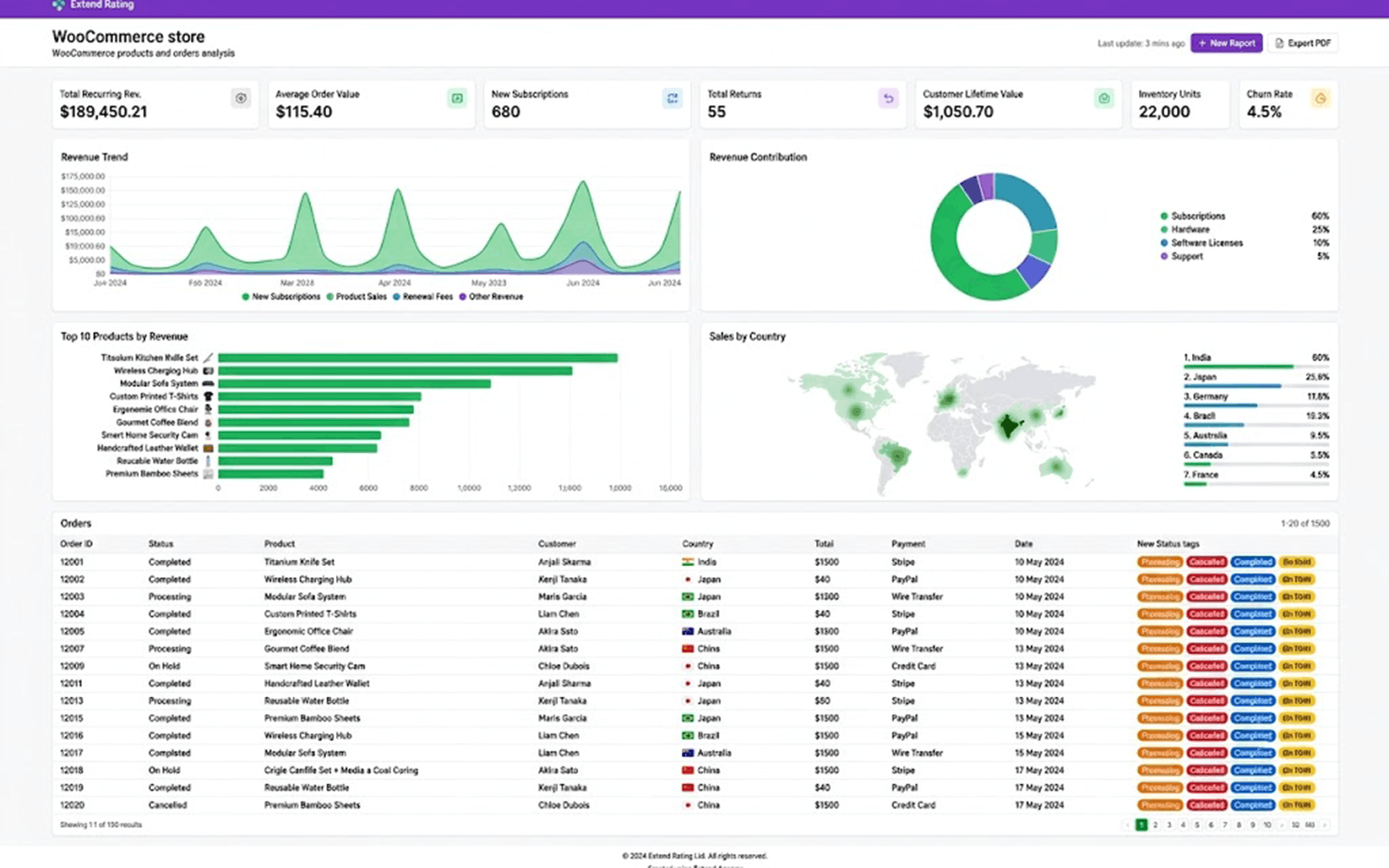Click the Premium Bamboo Sheets product icon
The image size is (1389, 868).
pos(208,474)
